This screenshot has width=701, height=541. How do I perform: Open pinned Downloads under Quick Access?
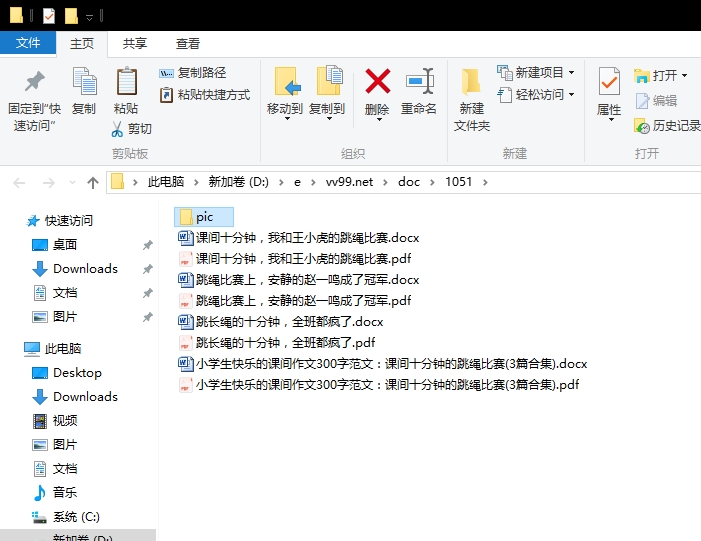pos(75,269)
